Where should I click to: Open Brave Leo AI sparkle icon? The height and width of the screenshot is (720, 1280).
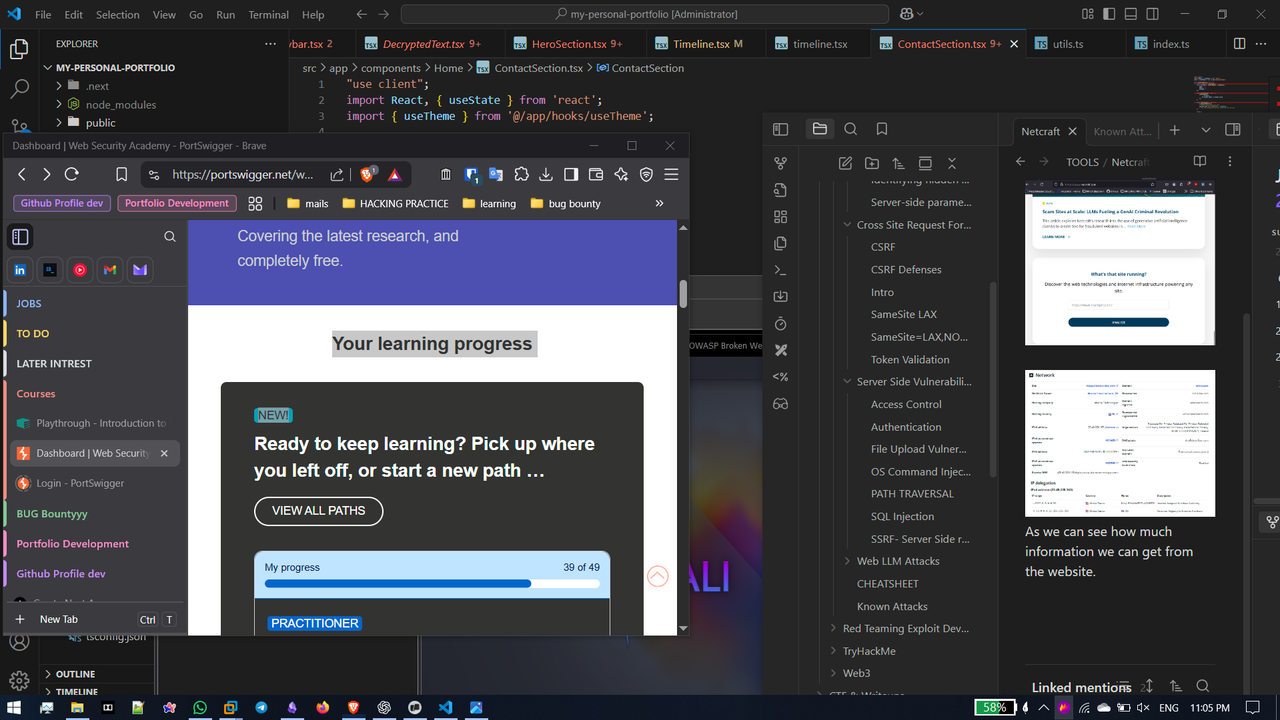(621, 174)
